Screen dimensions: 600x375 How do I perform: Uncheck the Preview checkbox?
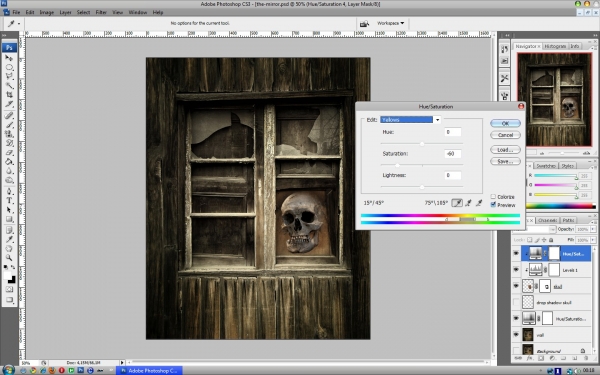493,205
